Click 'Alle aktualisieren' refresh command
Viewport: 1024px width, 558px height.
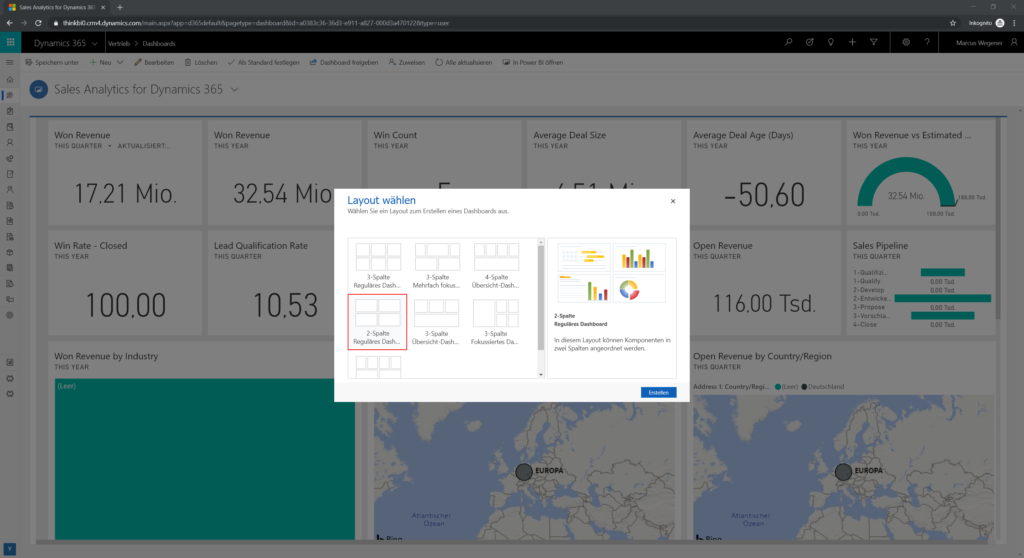[x=464, y=62]
